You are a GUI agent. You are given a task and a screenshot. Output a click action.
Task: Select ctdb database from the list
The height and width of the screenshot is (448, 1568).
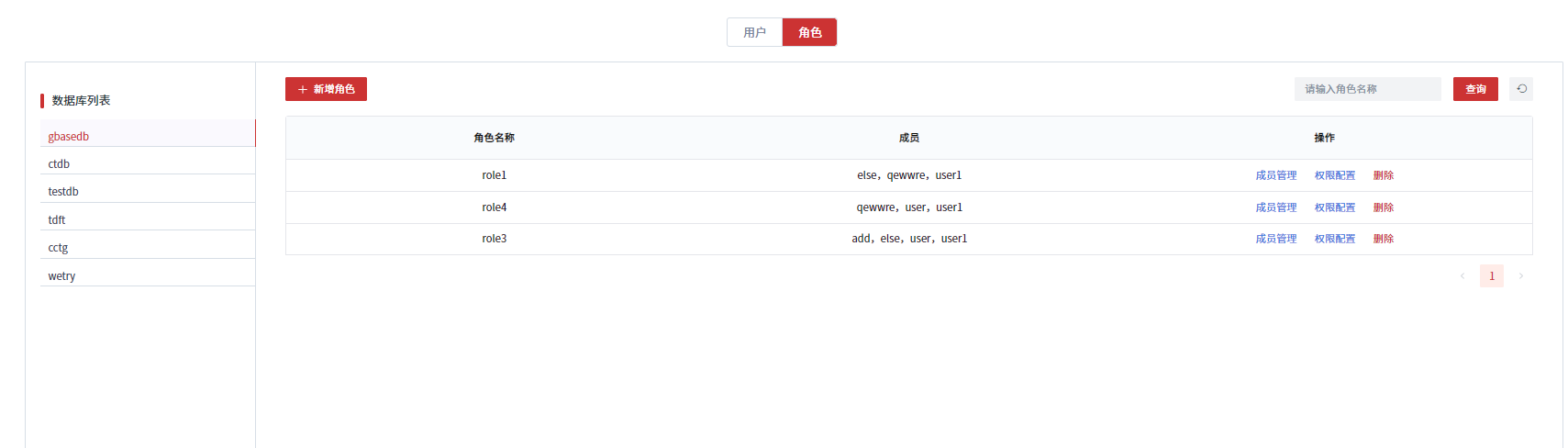[x=59, y=164]
